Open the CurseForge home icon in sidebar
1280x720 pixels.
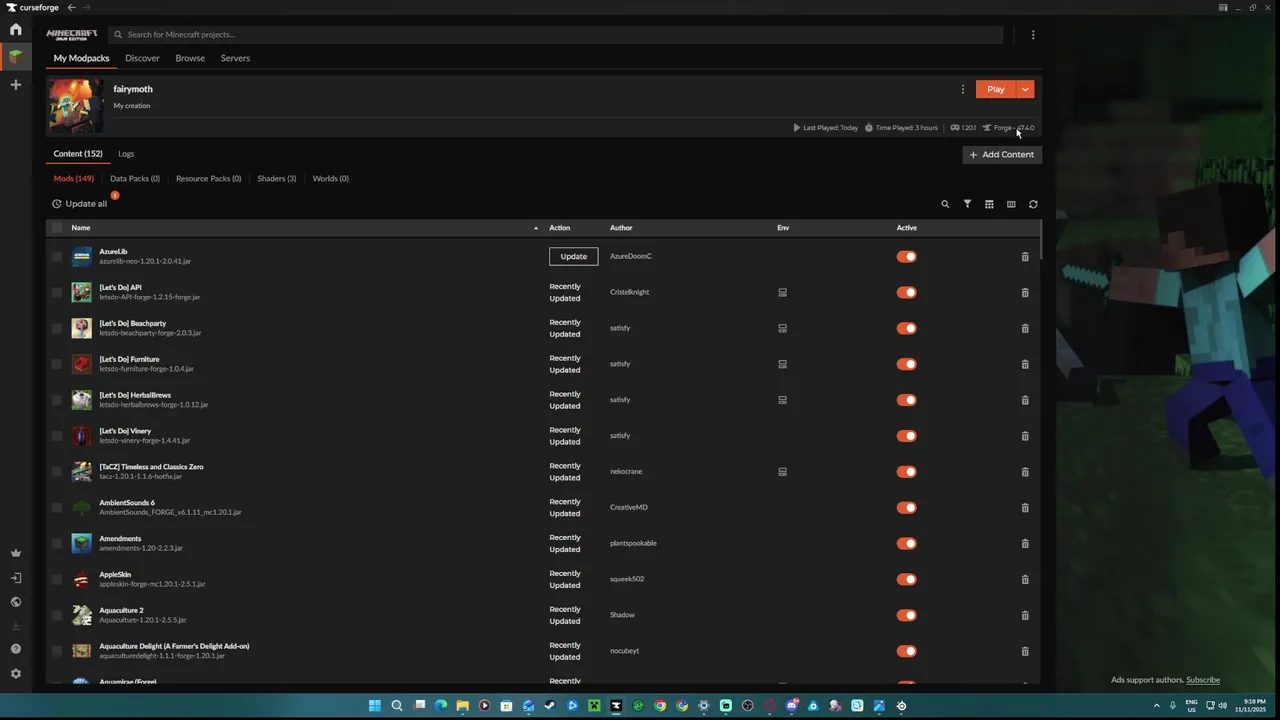15,29
